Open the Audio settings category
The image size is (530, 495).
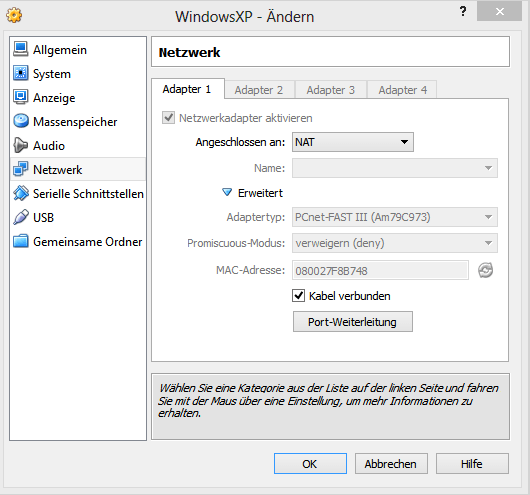(78, 145)
